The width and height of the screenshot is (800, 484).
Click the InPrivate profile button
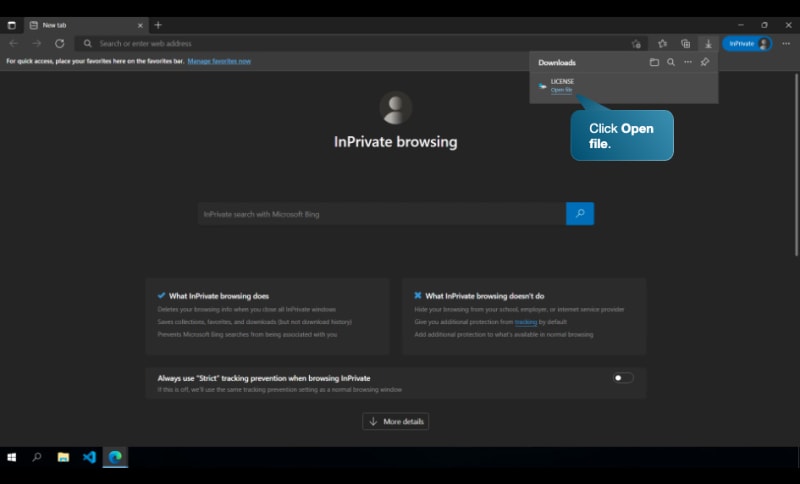coord(747,44)
